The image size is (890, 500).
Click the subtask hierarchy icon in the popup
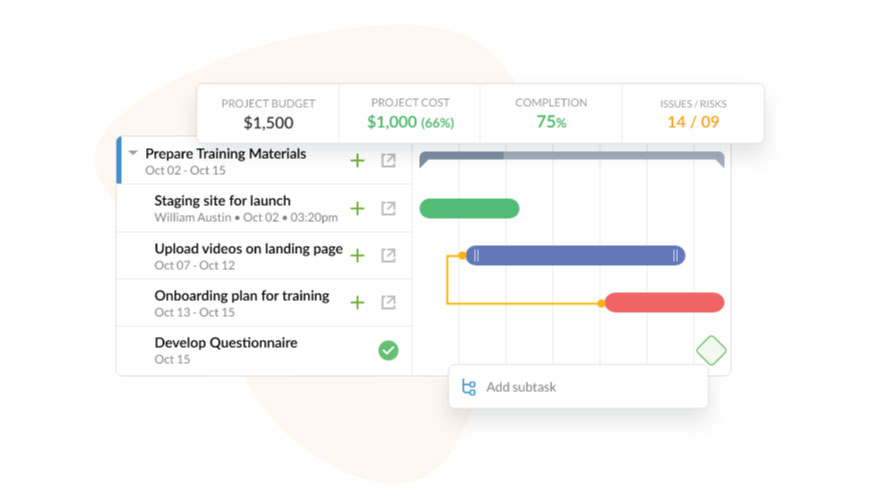tap(469, 387)
